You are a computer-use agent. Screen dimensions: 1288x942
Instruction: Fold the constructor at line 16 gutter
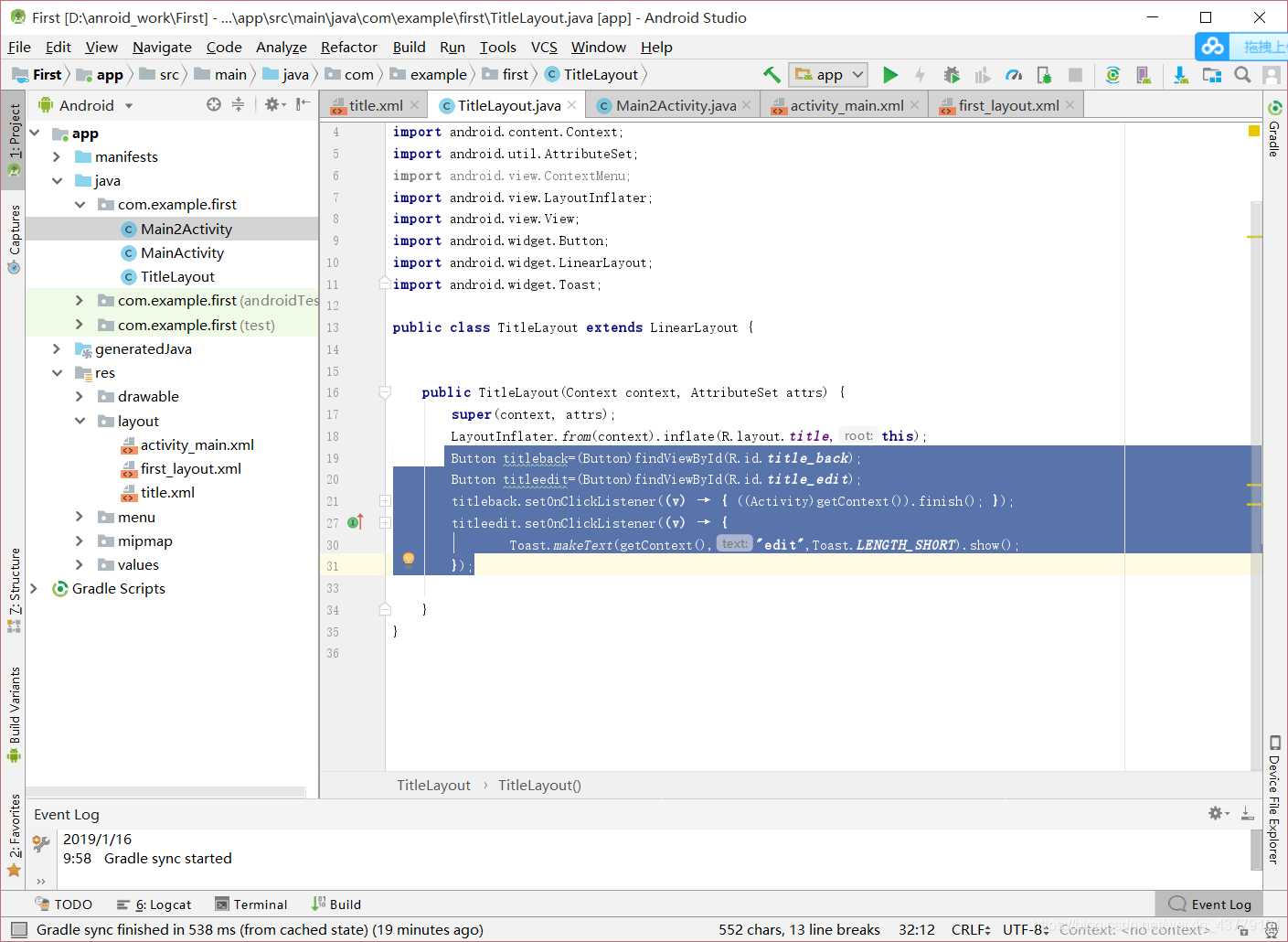pyautogui.click(x=385, y=392)
